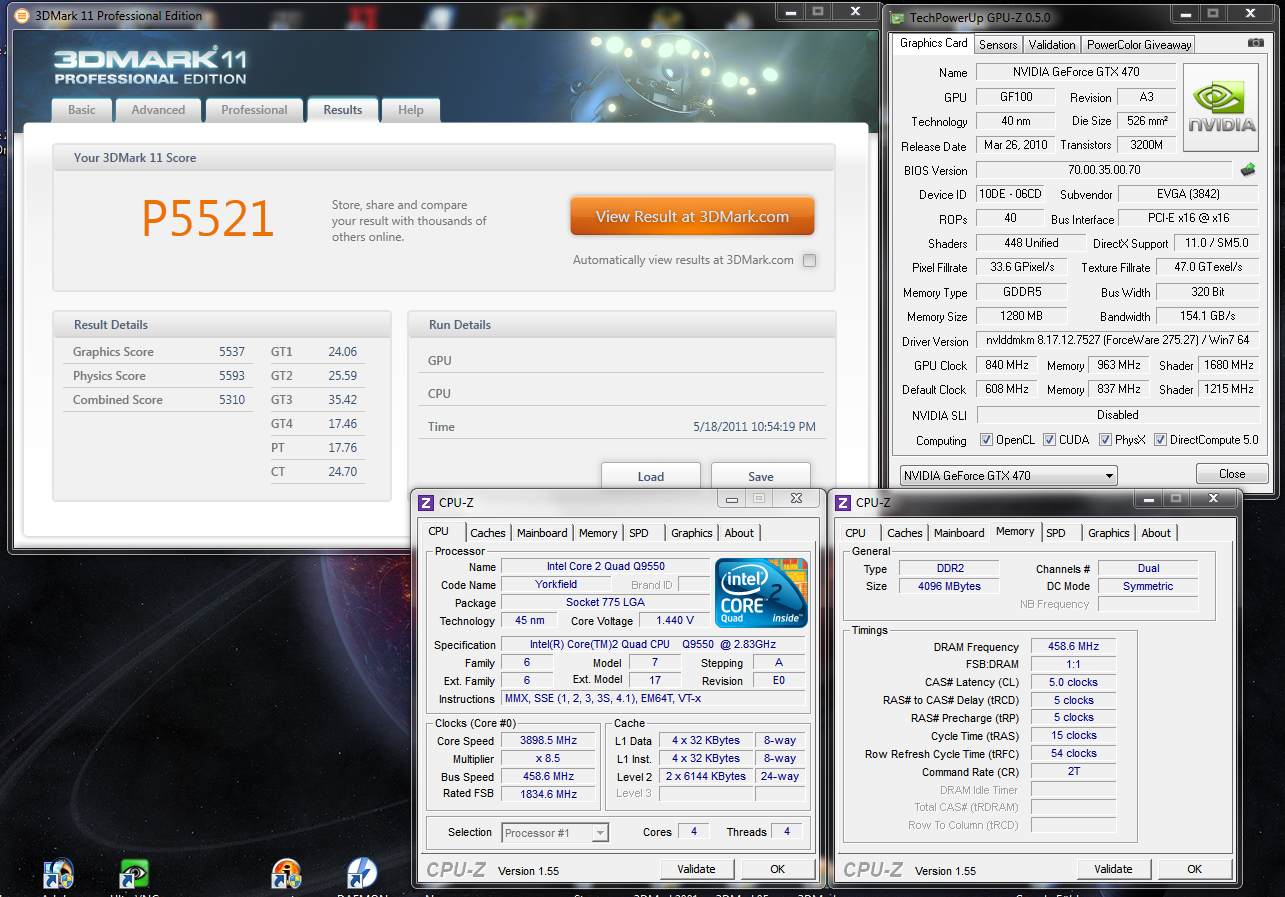The image size is (1285, 897).
Task: Open the orange info-globe desktop shortcut
Action: point(286,875)
